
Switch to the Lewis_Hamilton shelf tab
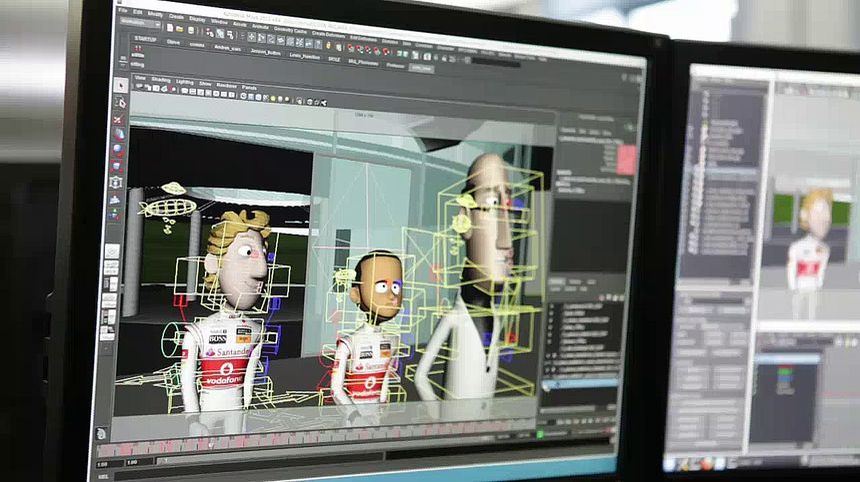tap(304, 56)
